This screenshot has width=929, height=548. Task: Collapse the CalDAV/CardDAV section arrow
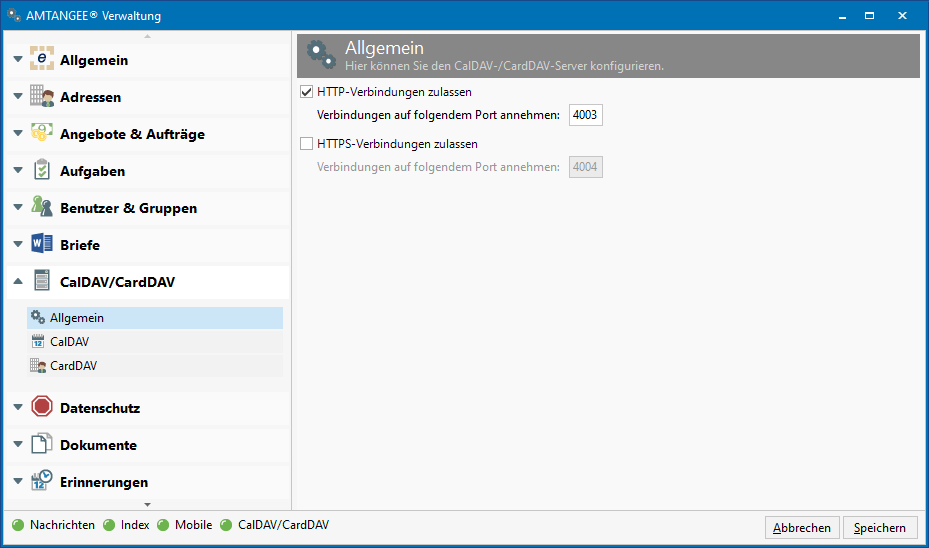pos(18,281)
